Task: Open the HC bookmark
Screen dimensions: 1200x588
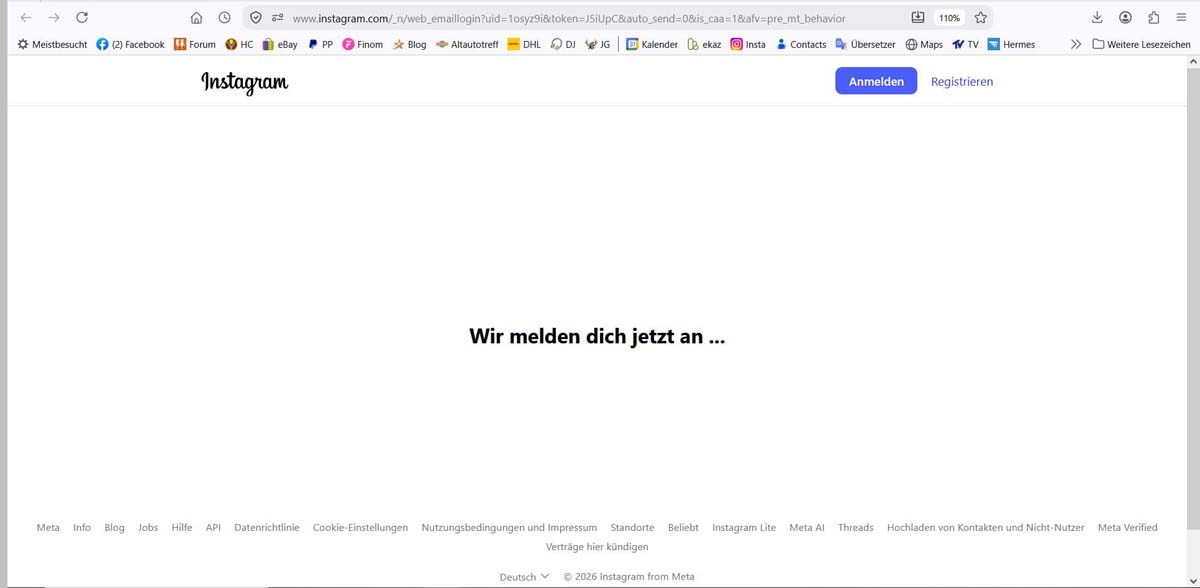Action: click(239, 44)
